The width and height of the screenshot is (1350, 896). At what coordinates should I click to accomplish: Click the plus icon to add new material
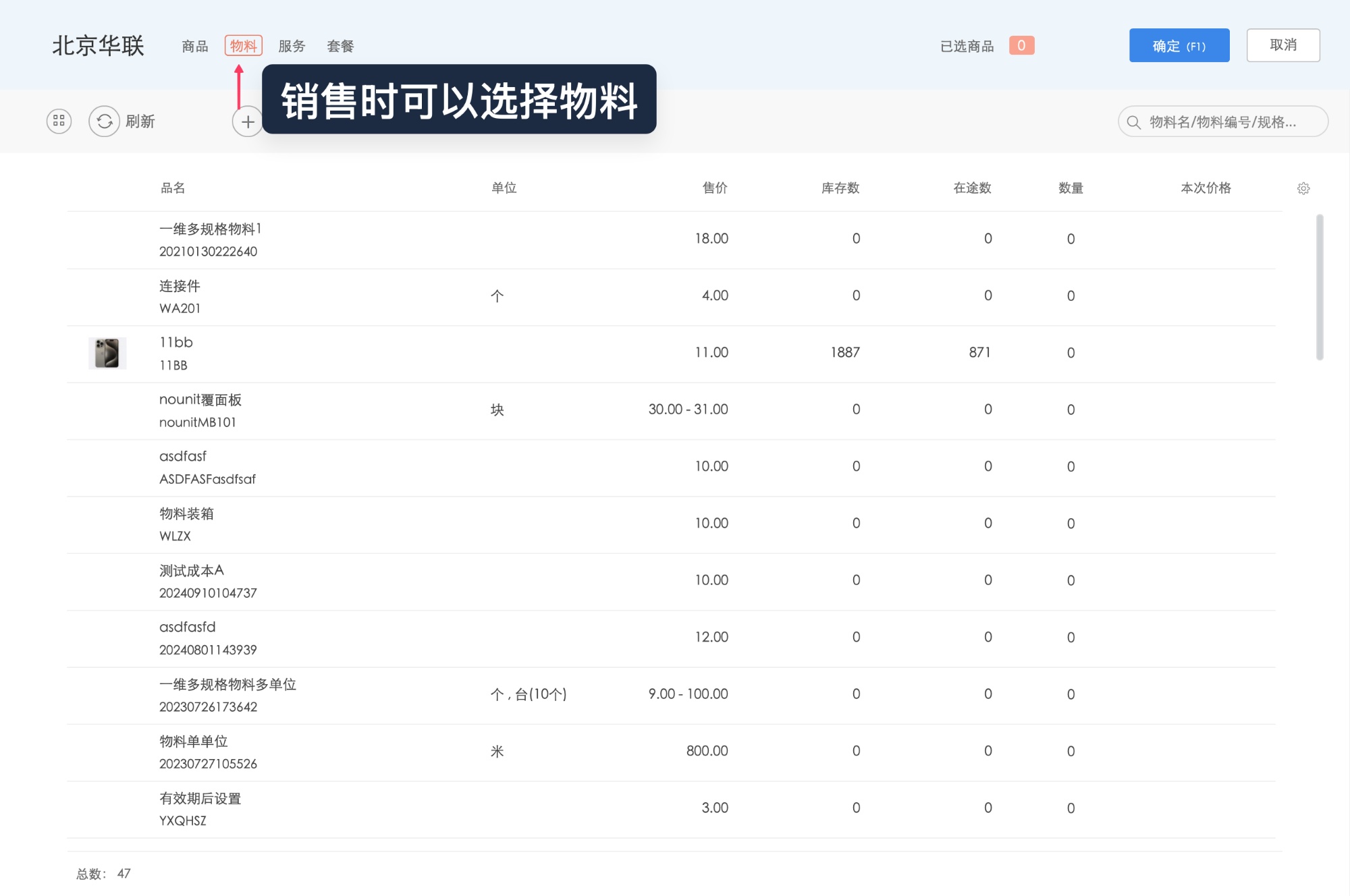[248, 121]
